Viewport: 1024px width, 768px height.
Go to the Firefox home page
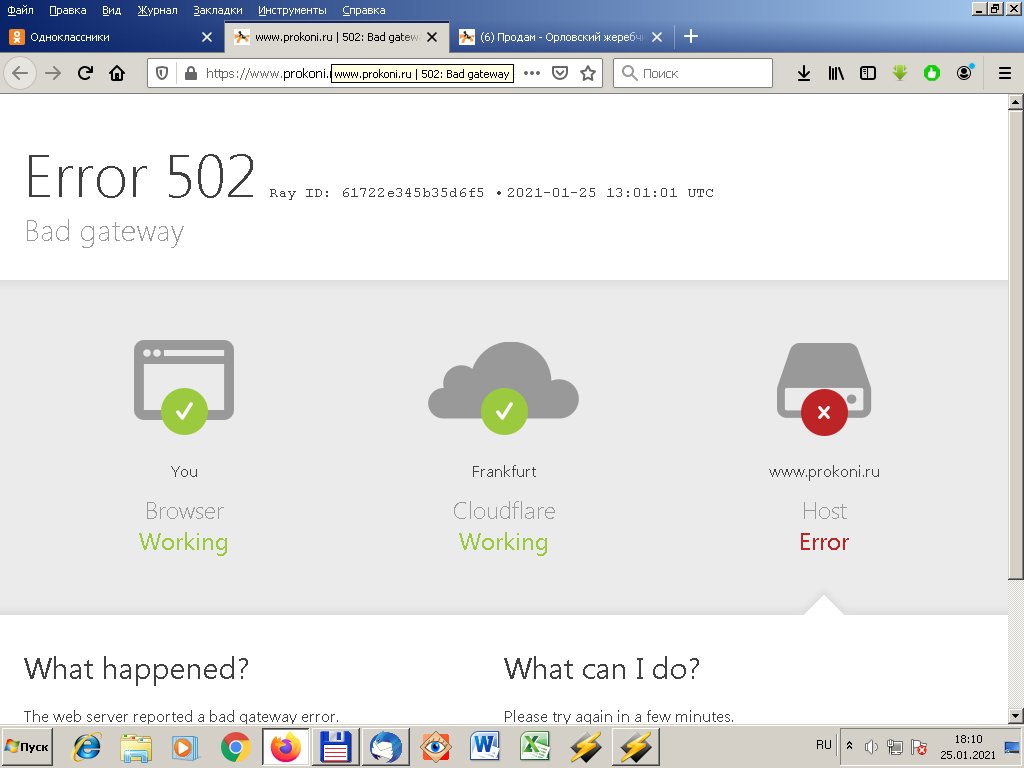click(x=117, y=73)
